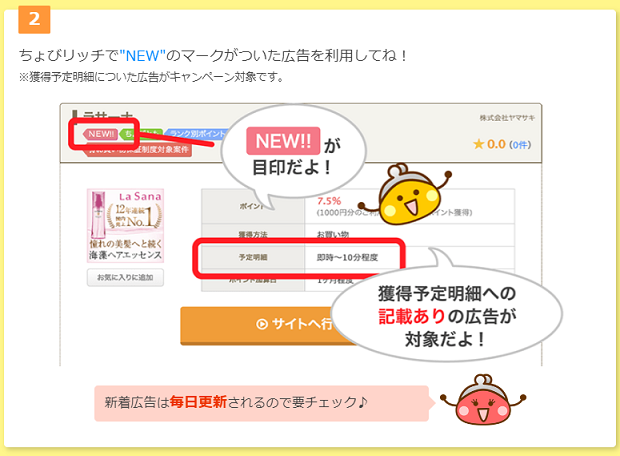Click the orange step number 2 badge
This screenshot has width=620, height=456.
pos(34,19)
